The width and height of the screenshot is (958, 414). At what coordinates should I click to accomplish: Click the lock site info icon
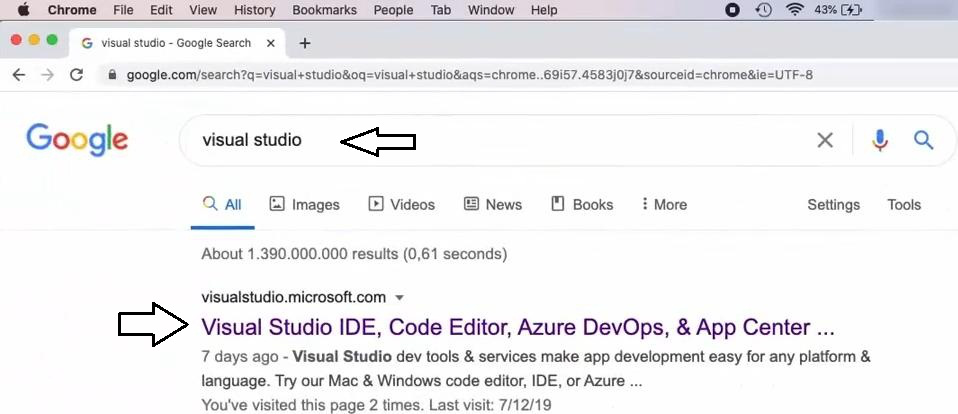point(112,75)
